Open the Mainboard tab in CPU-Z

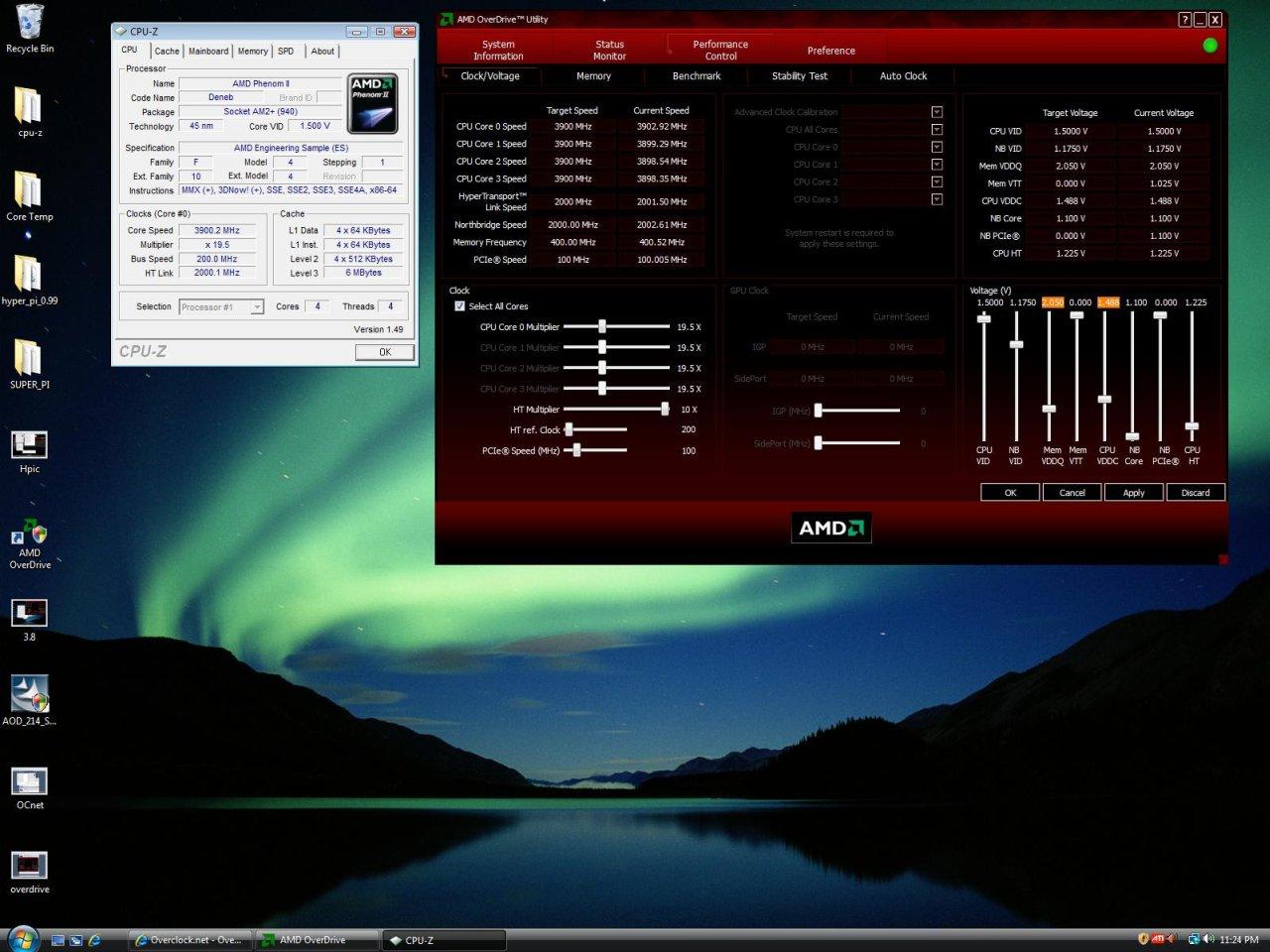click(208, 52)
